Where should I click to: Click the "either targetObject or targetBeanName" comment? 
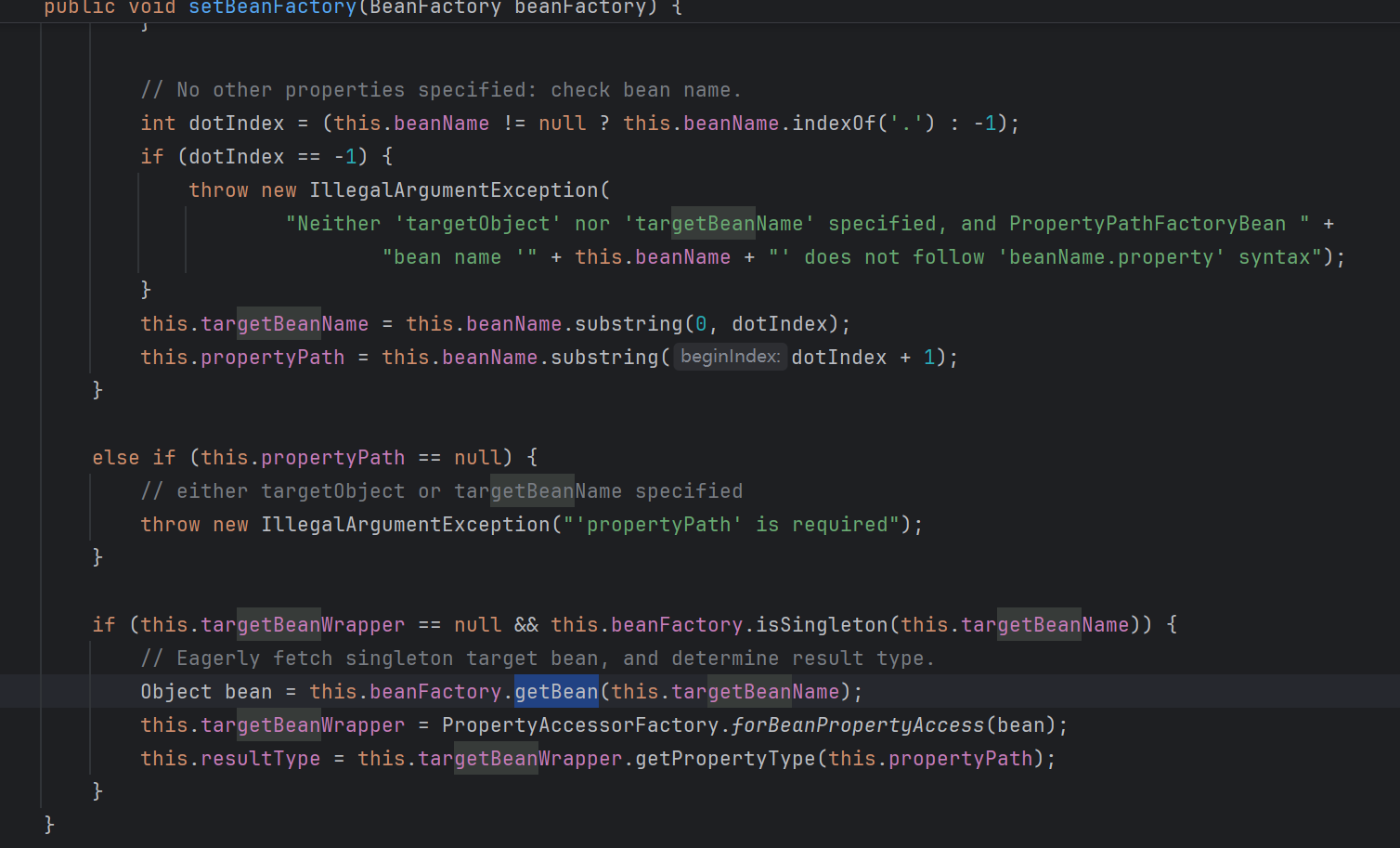click(441, 491)
